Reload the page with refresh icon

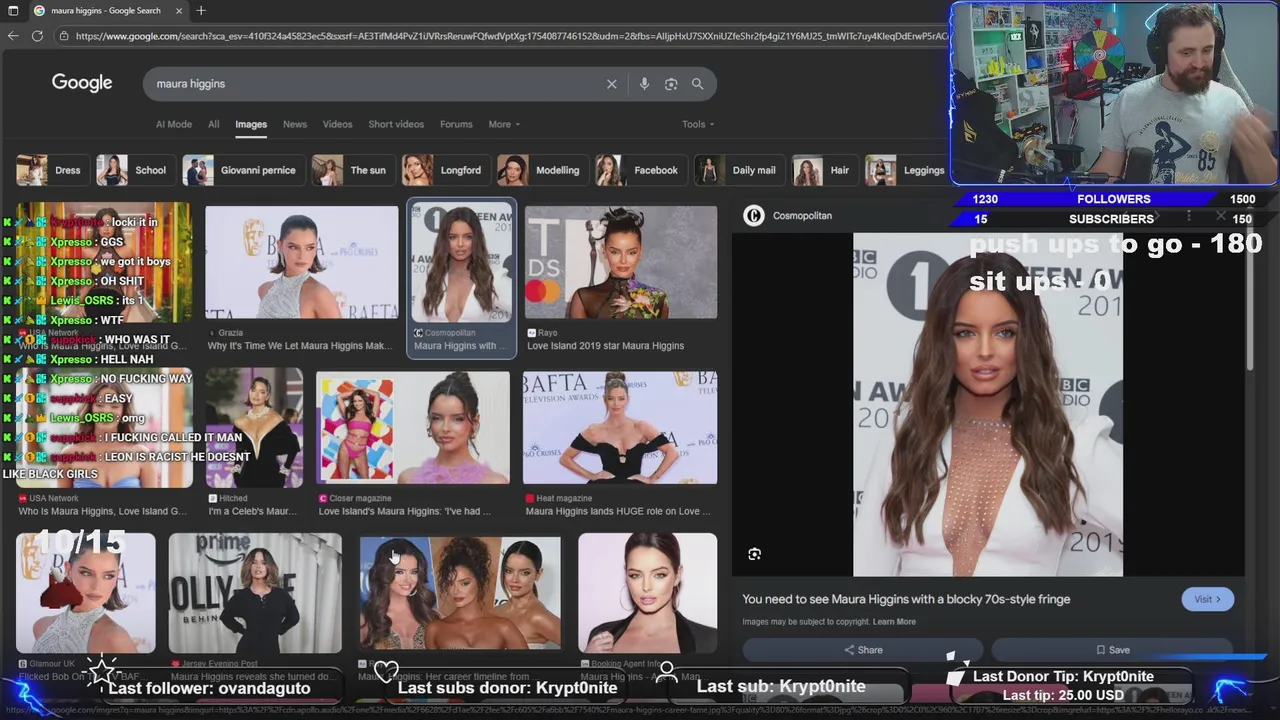point(37,36)
